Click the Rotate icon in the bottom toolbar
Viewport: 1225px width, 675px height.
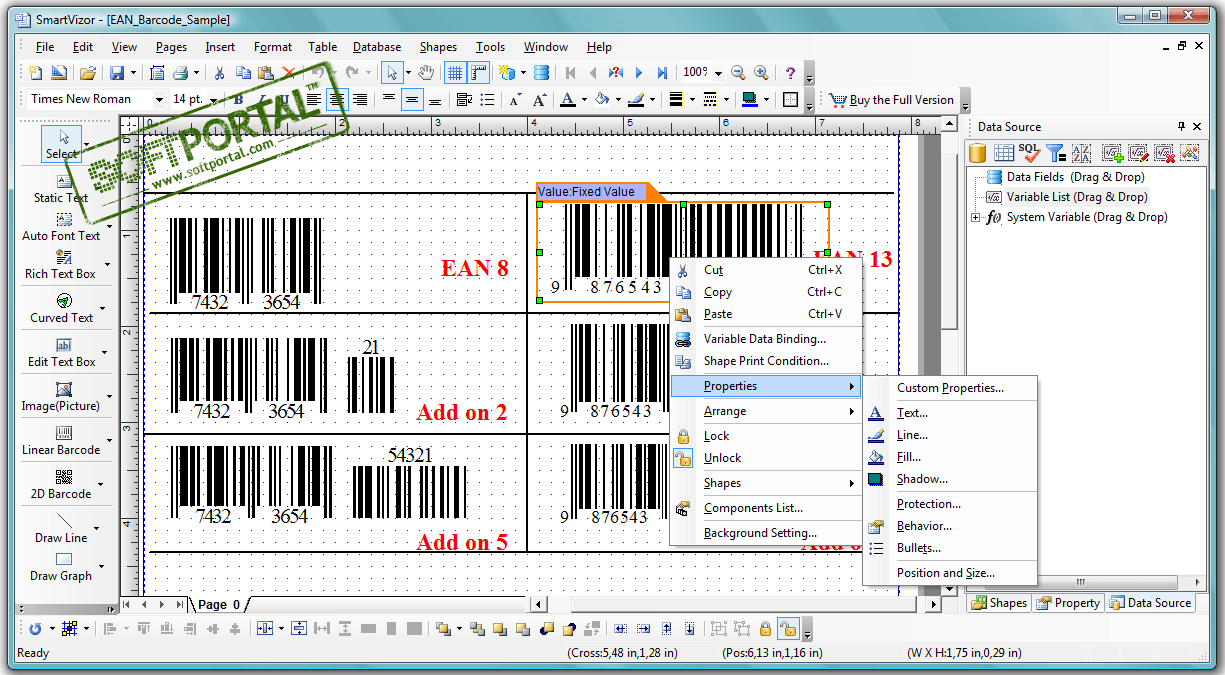36,629
